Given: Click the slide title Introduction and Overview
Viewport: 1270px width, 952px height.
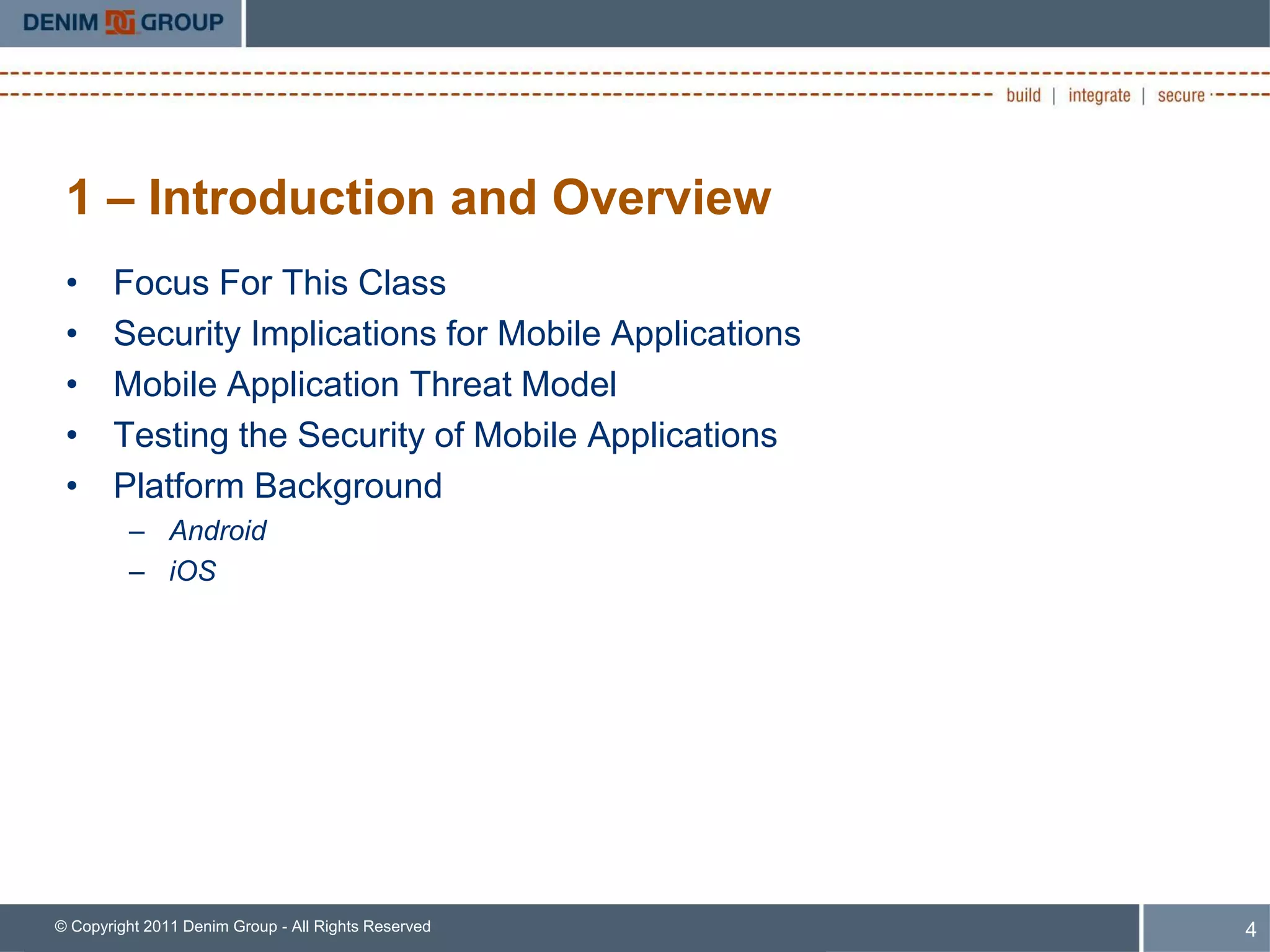Looking at the screenshot, I should tap(419, 198).
